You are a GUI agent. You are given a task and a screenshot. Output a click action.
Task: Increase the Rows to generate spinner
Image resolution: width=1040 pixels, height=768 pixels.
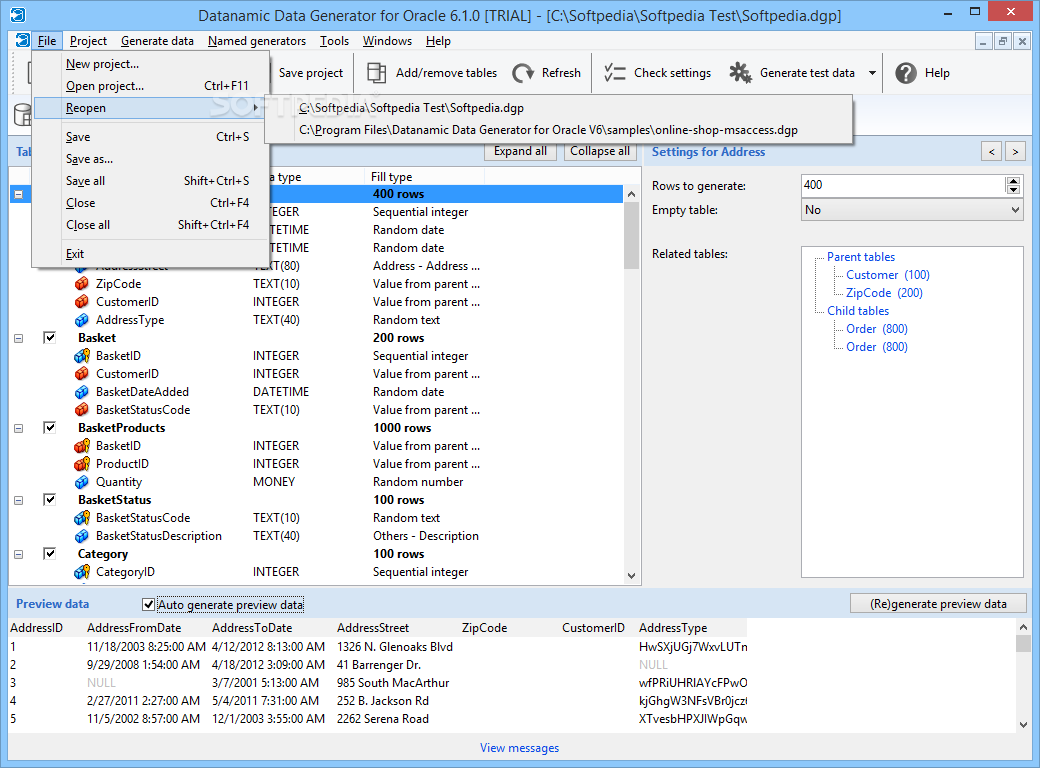(1013, 181)
